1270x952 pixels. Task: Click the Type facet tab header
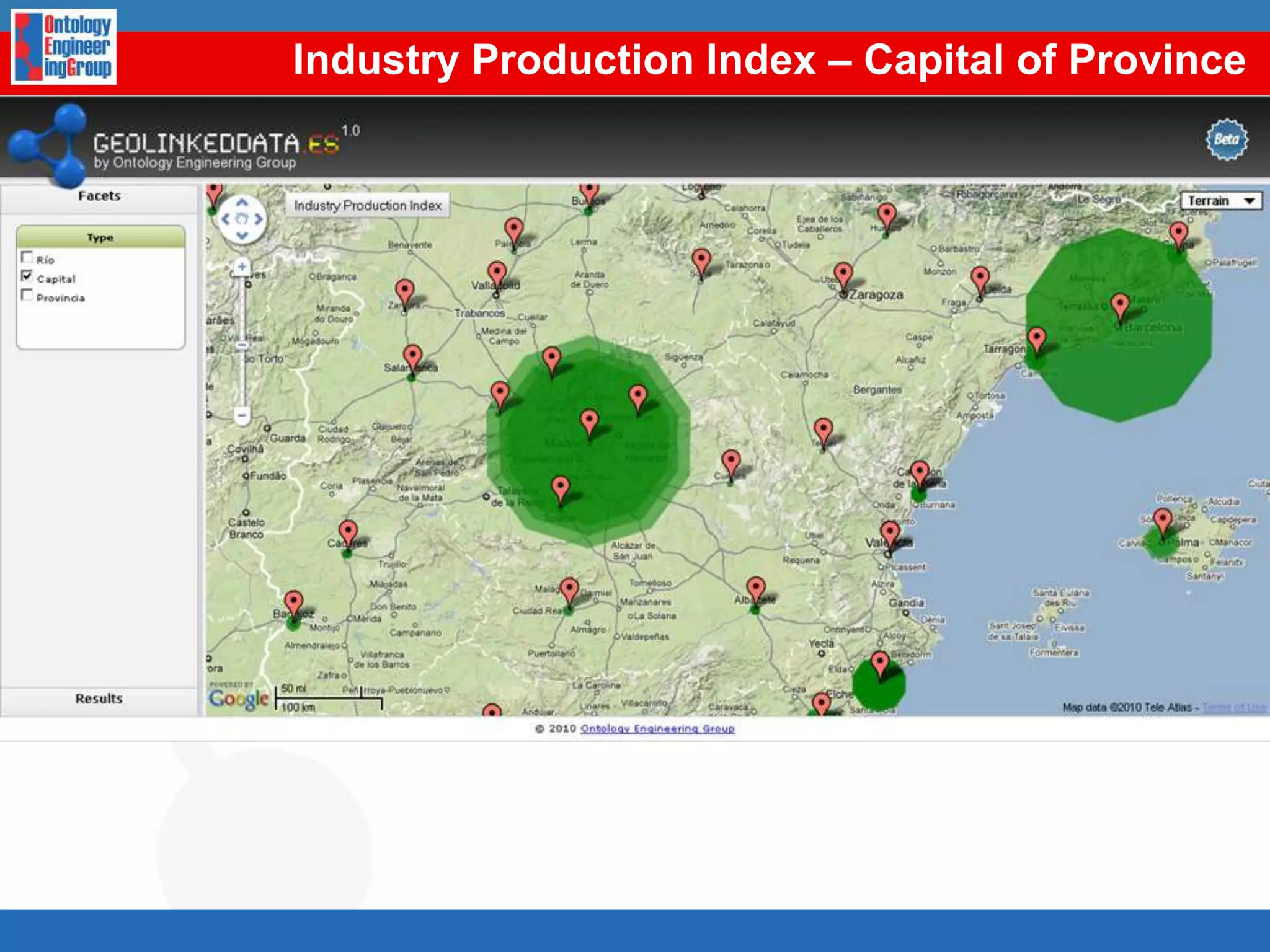pyautogui.click(x=100, y=237)
